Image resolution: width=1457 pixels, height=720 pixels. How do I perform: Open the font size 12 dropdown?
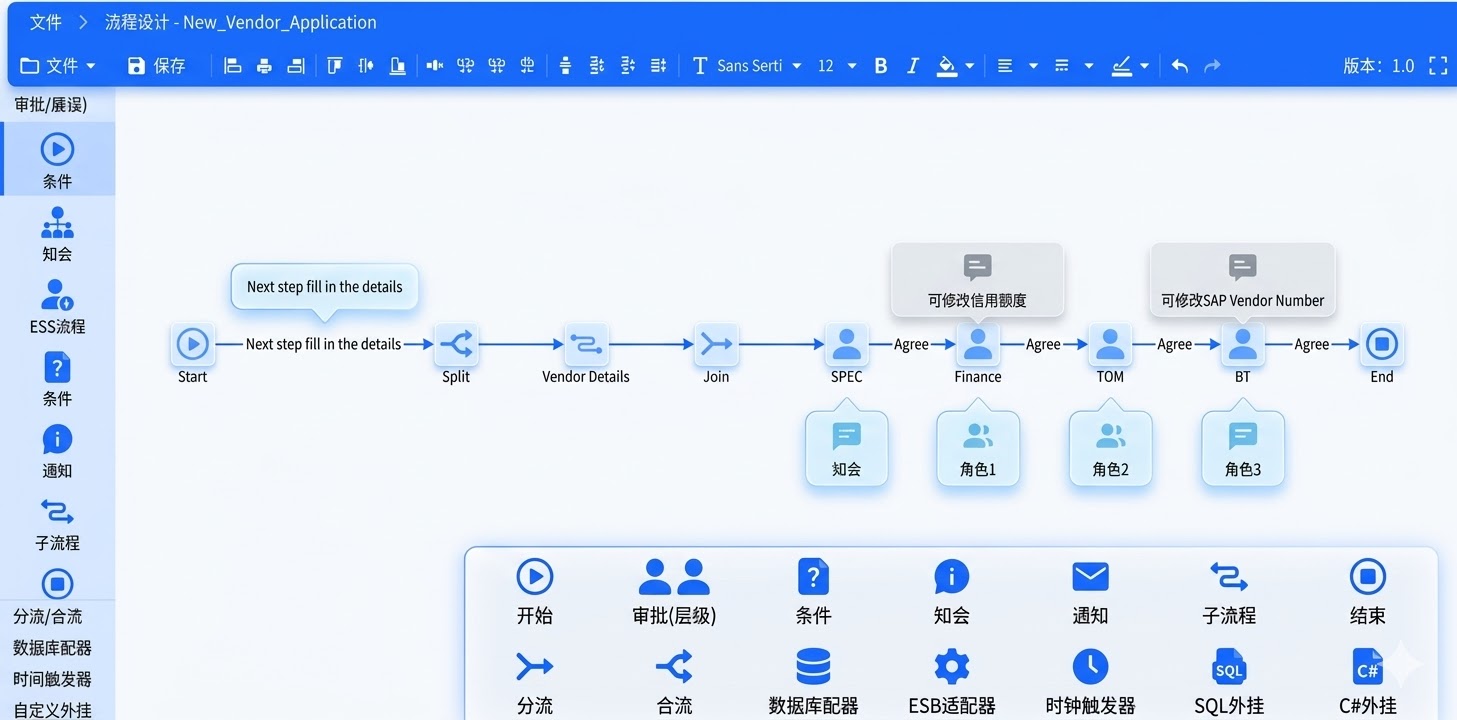[837, 66]
